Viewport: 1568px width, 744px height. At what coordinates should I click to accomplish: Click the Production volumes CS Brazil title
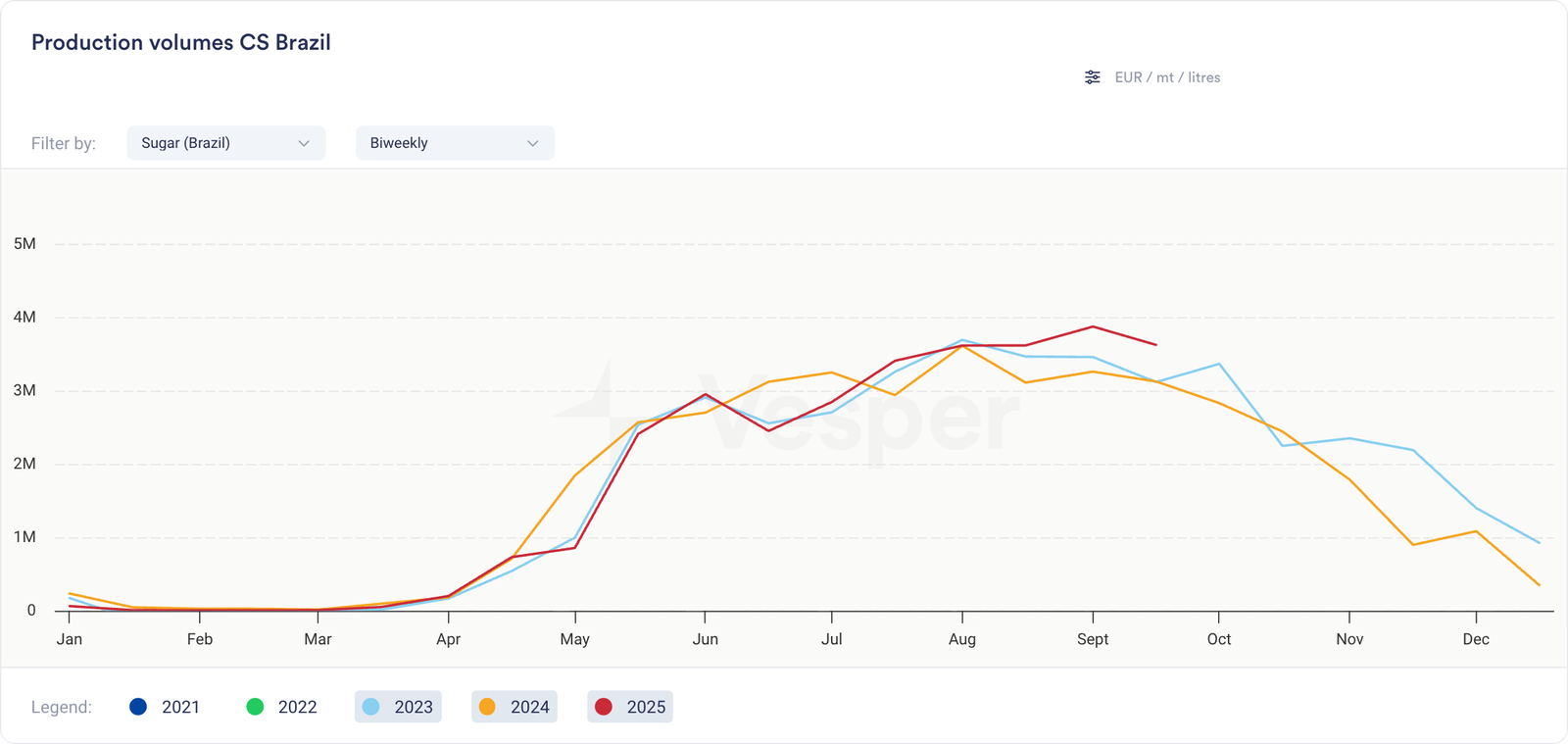coord(181,43)
